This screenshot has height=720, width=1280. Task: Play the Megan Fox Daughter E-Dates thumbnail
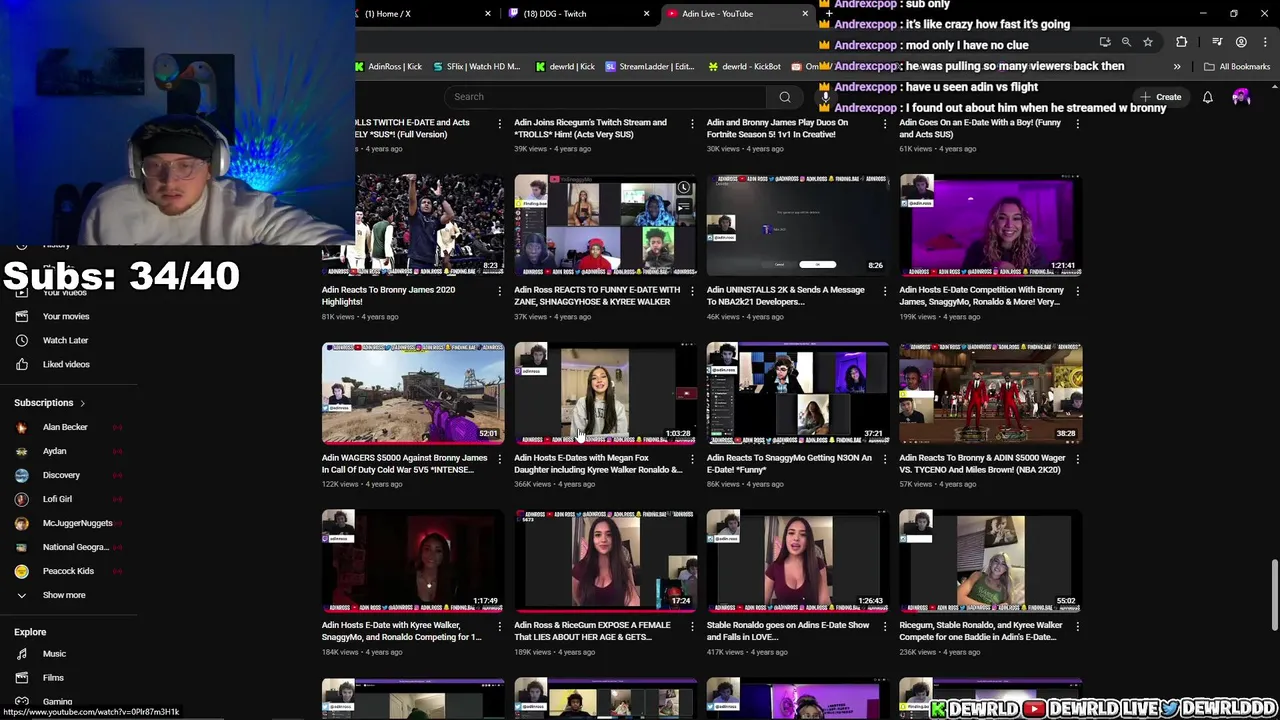[605, 393]
